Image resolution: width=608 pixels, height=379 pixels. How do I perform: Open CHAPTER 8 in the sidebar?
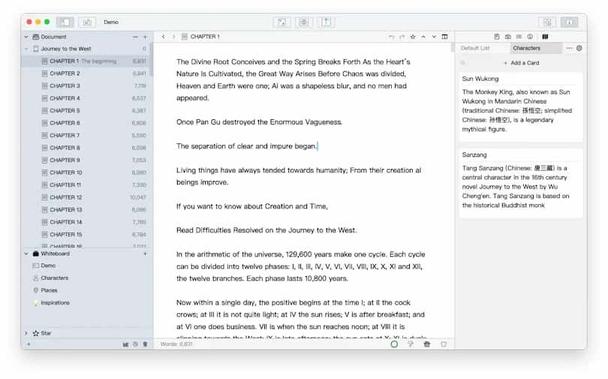pyautogui.click(x=86, y=148)
